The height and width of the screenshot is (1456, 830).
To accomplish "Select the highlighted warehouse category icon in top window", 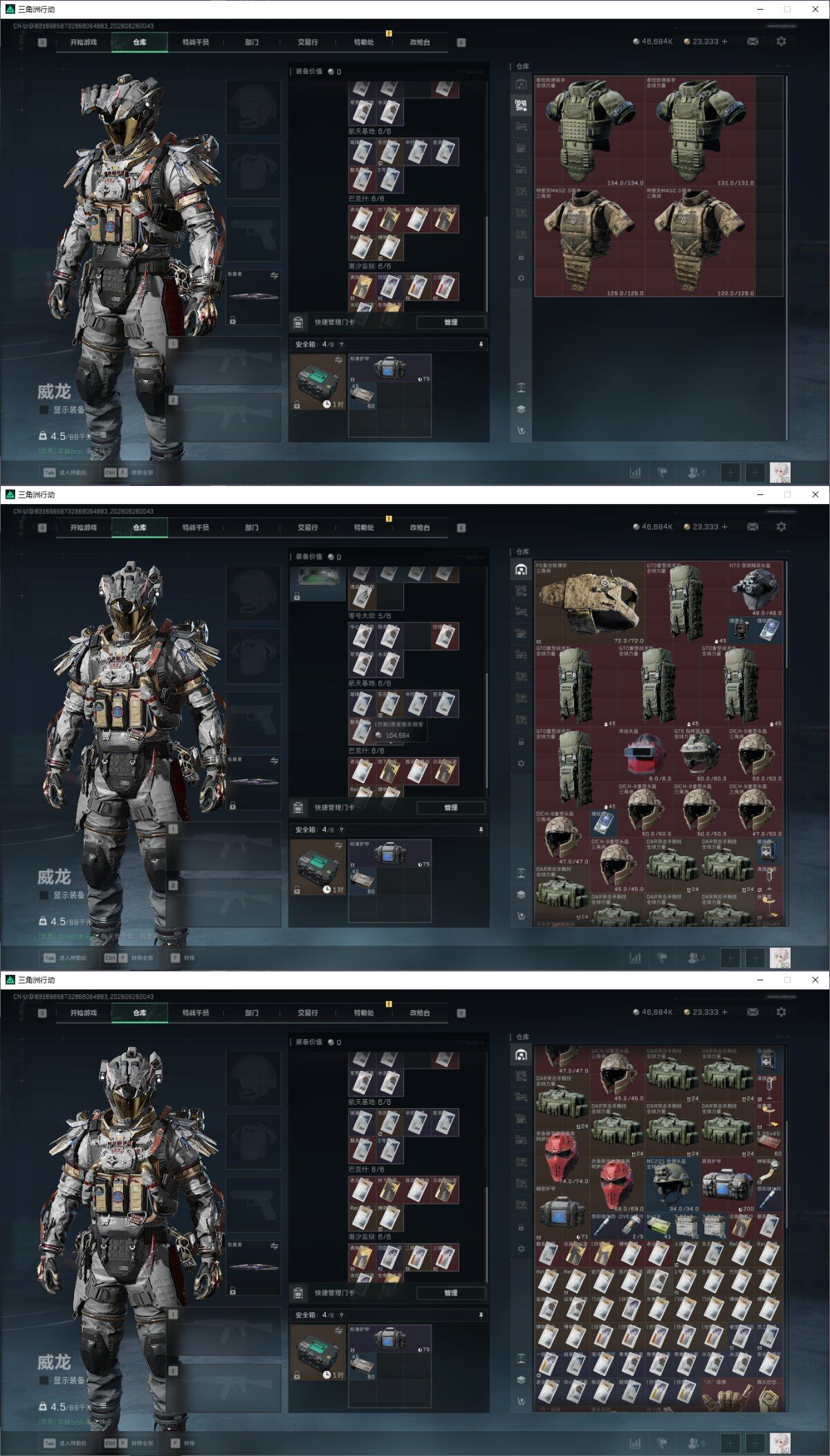I will coord(521,106).
